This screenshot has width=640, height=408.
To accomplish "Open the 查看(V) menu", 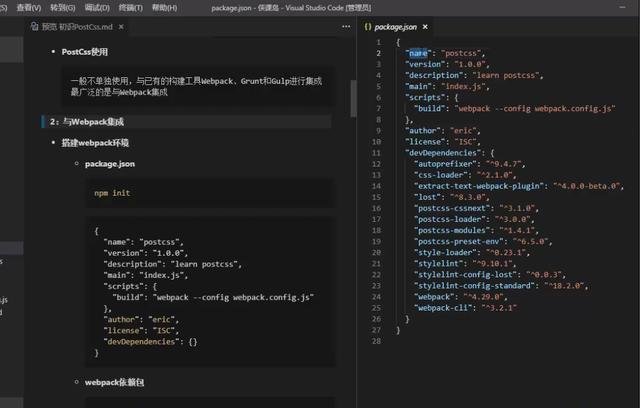I will [29, 7].
